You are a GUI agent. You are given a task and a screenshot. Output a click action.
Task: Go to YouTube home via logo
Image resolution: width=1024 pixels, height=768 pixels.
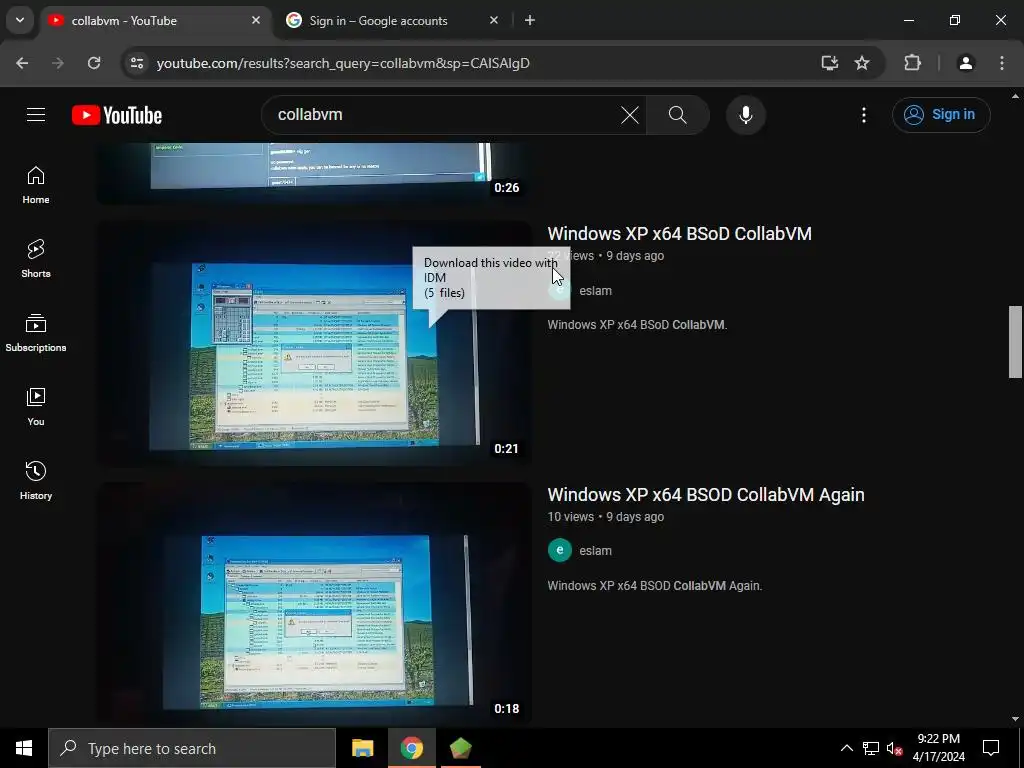[117, 115]
